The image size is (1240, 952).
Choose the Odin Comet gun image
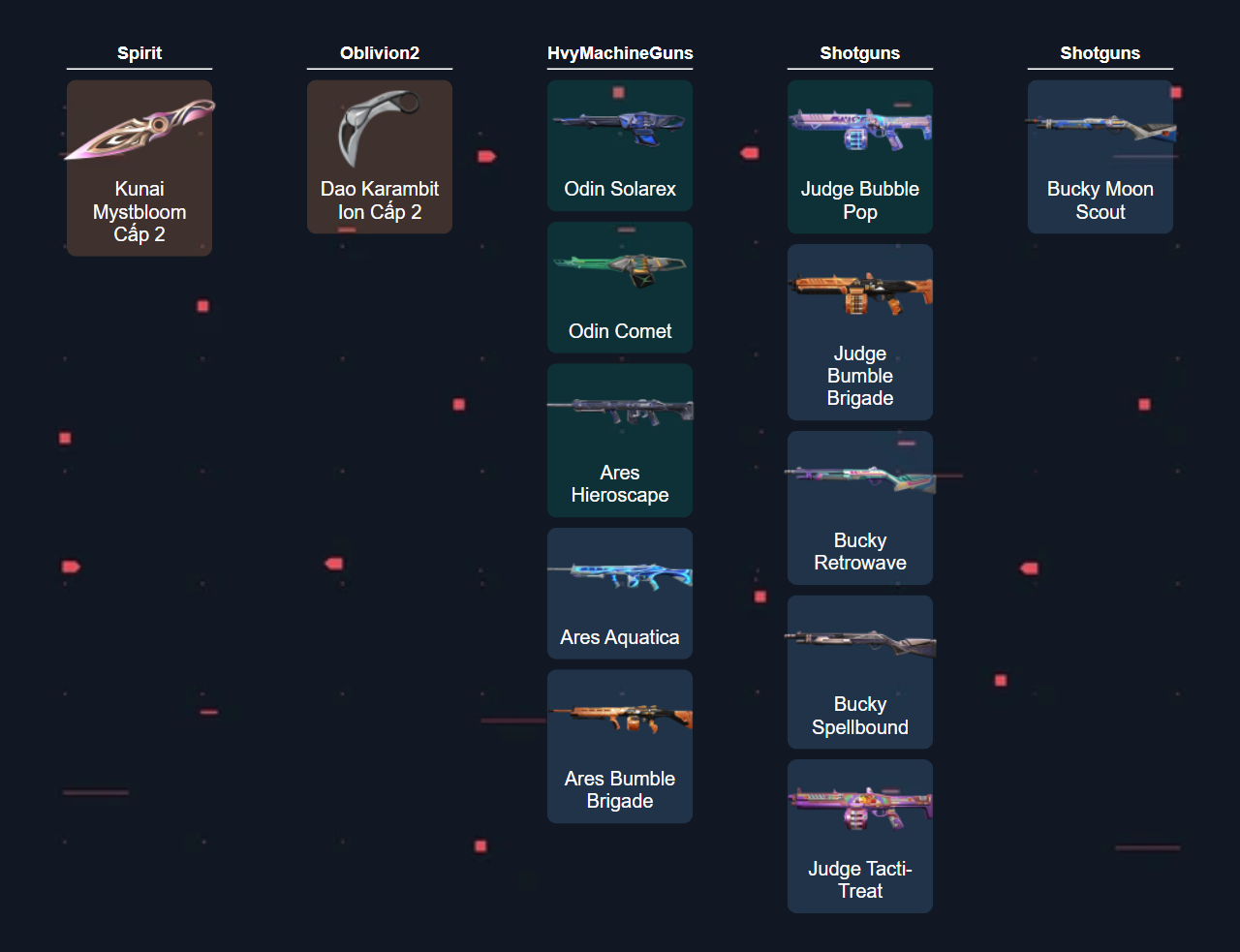click(x=620, y=269)
